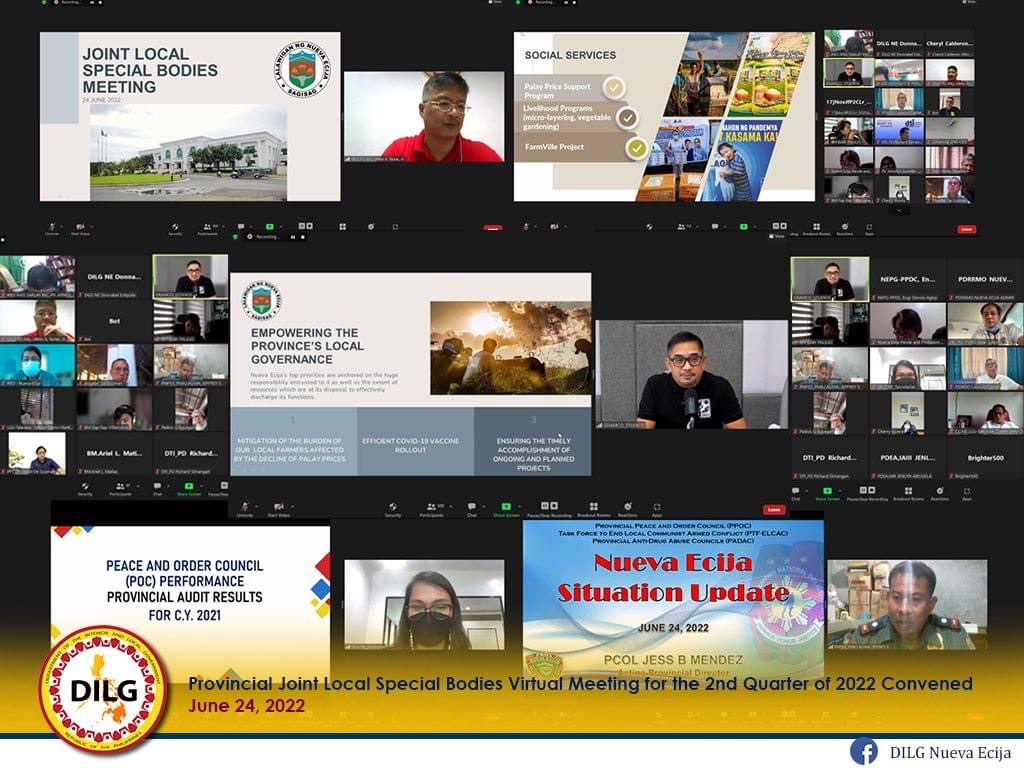This screenshot has width=1024, height=768.
Task: Open Chat in Joint Local Special Bodies window
Action: click(x=241, y=227)
